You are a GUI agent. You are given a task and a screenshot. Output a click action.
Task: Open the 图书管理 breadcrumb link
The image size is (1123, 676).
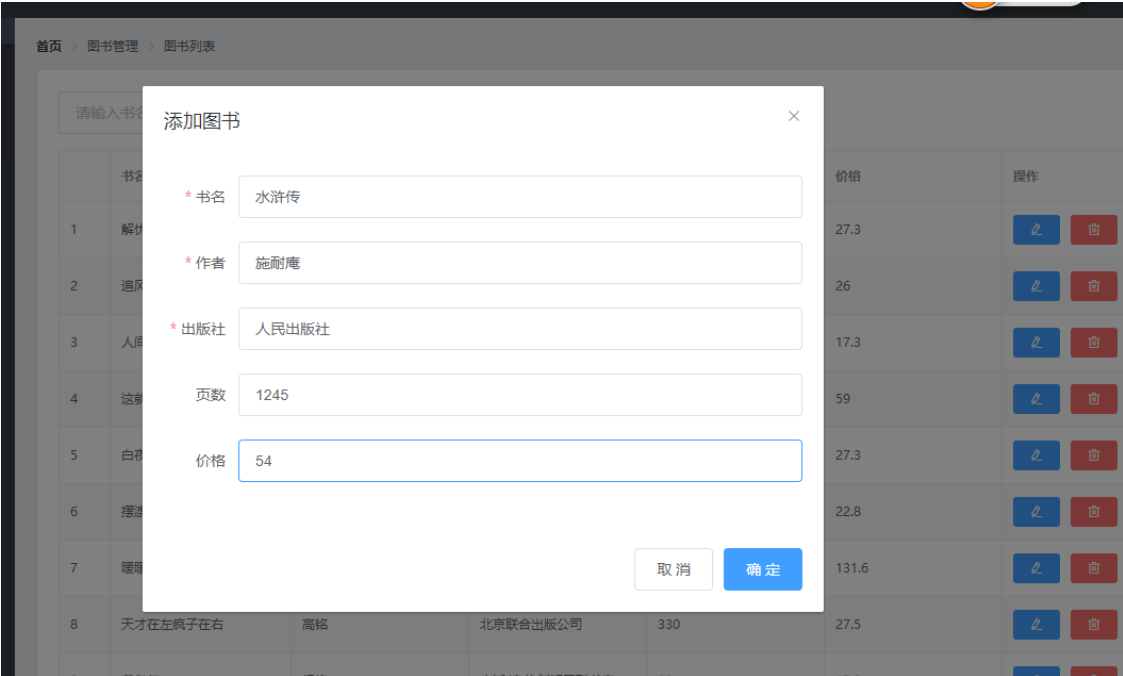(x=113, y=46)
